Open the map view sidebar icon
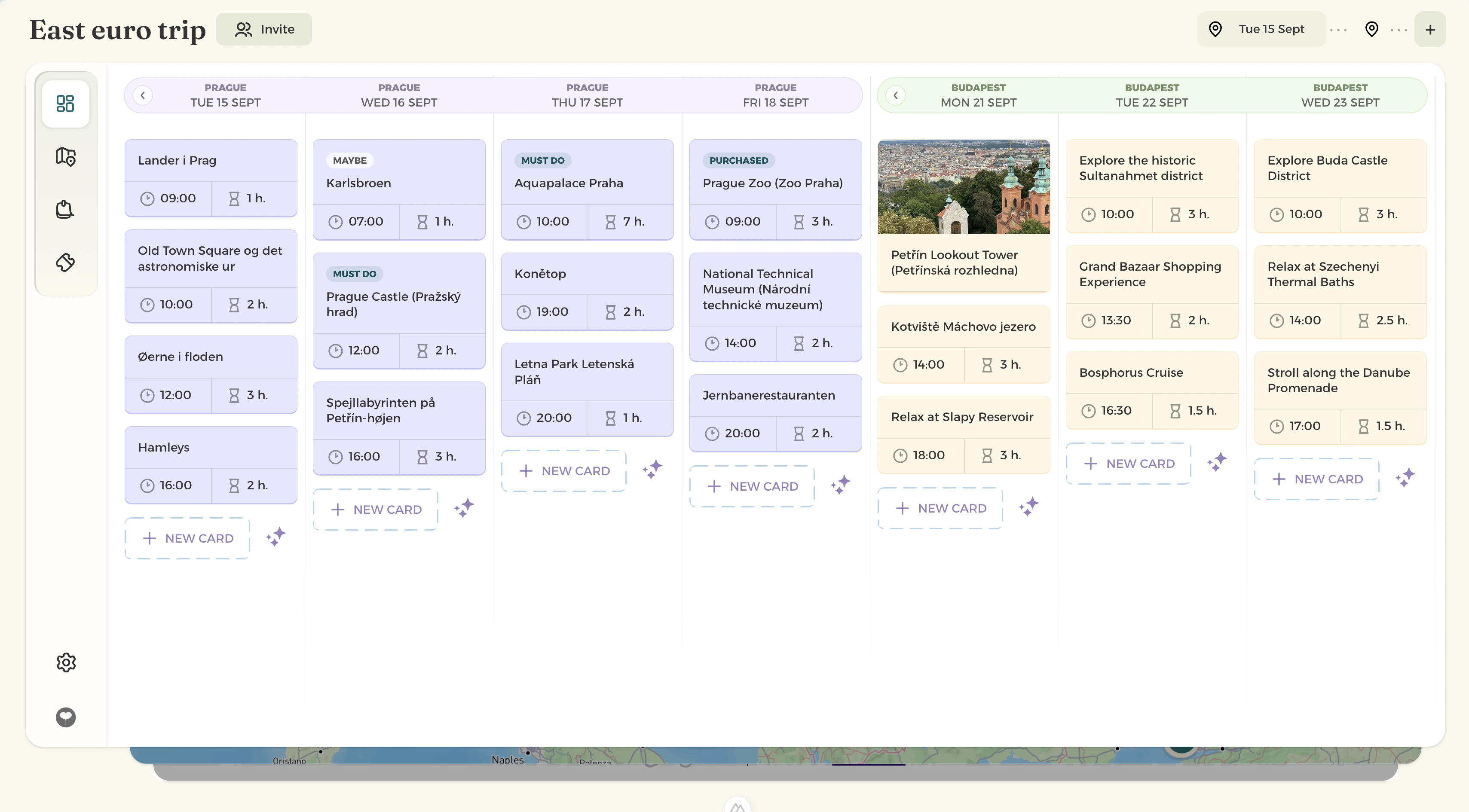The width and height of the screenshot is (1469, 812). tap(66, 156)
